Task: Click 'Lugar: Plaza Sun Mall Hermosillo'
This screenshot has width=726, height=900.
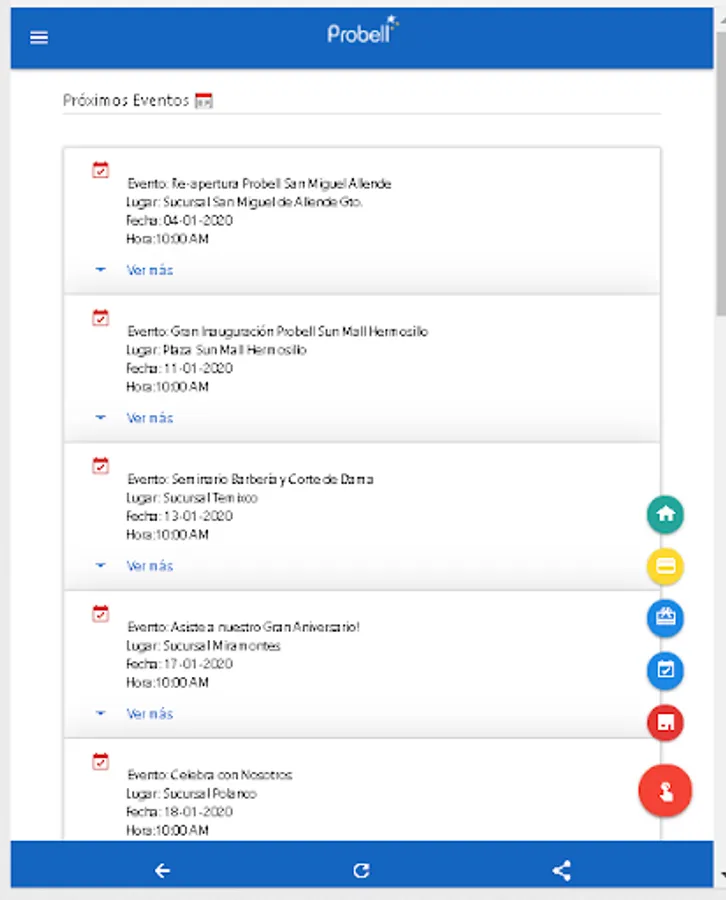Action: click(x=216, y=350)
